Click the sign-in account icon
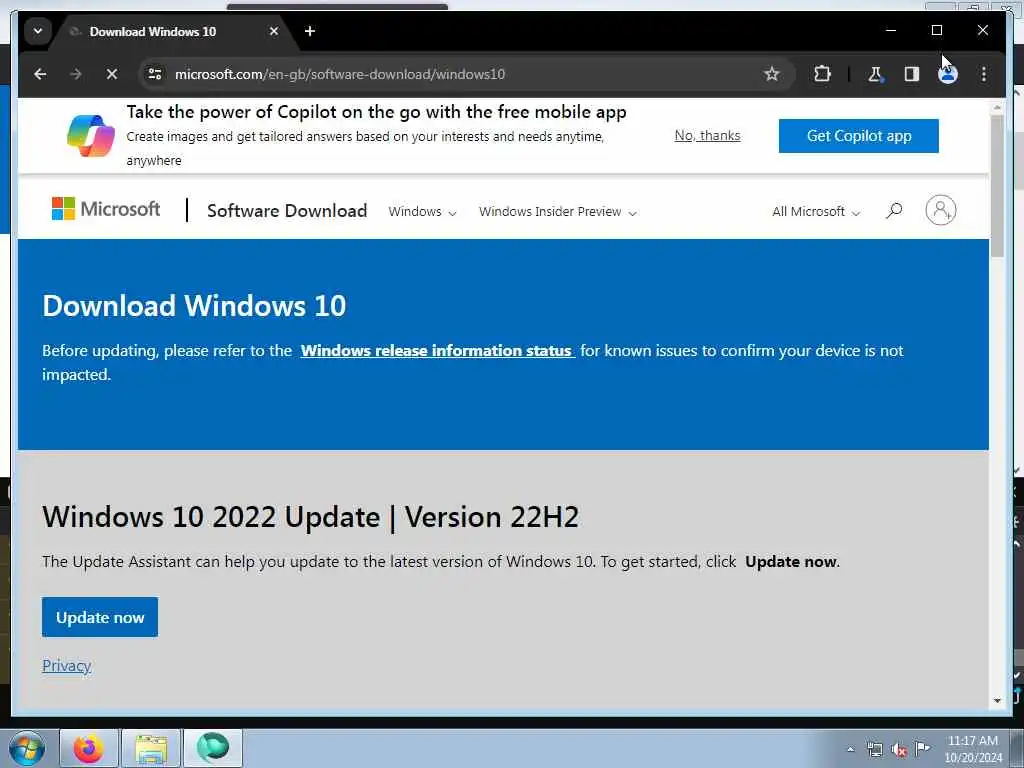 click(940, 210)
